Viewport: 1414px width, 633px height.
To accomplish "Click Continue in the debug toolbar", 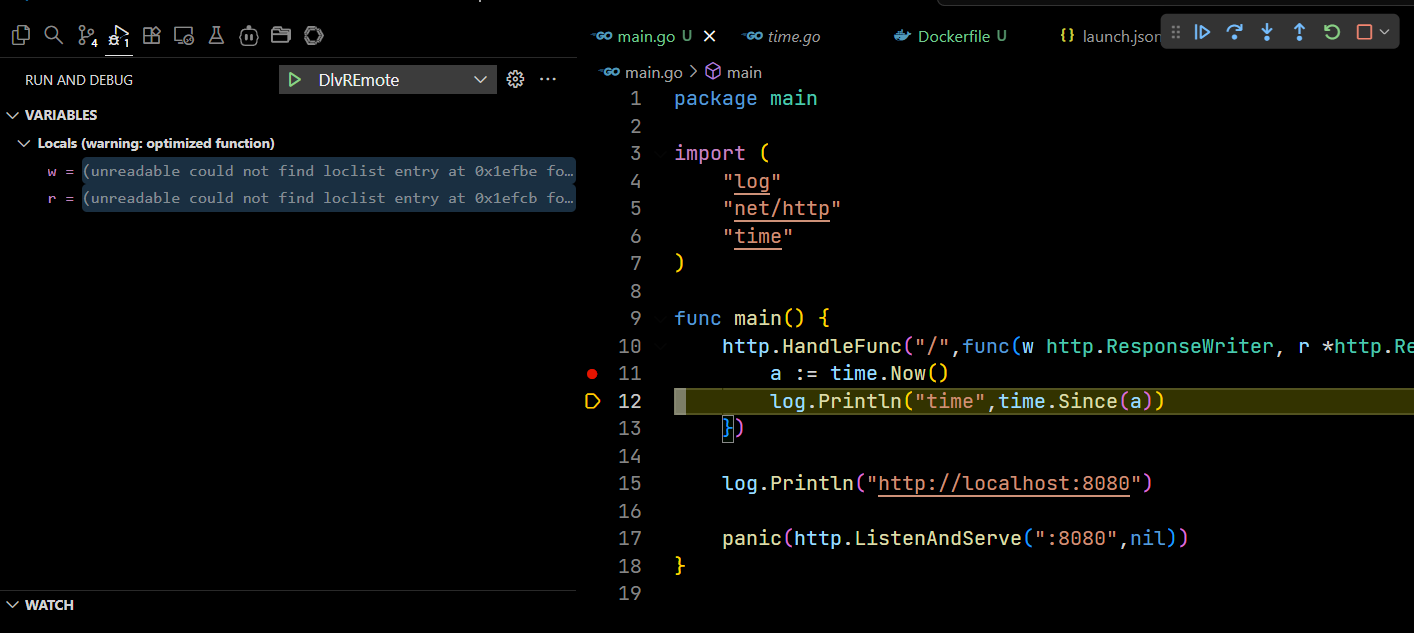I will [1203, 33].
